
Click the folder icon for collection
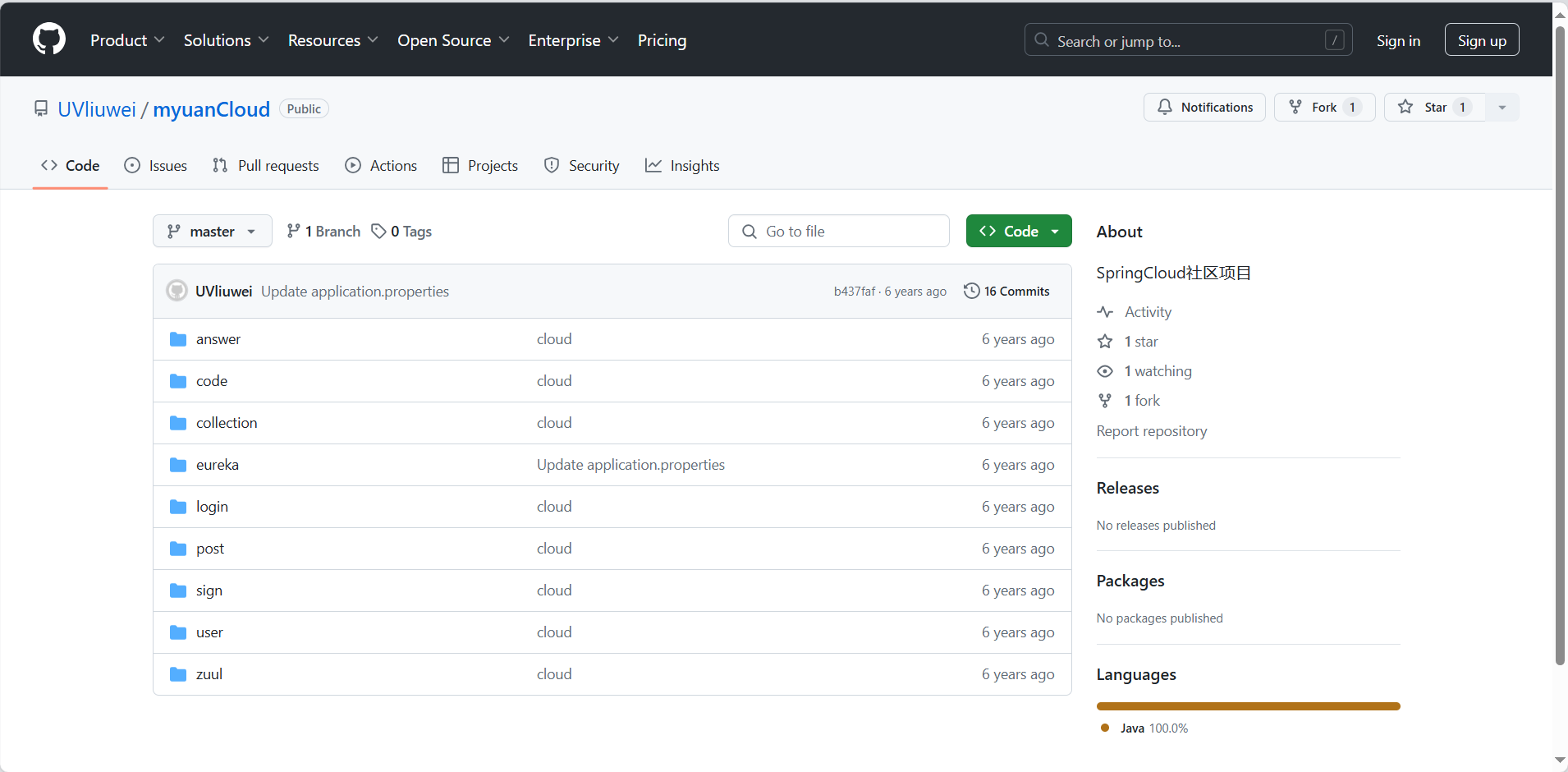coord(178,423)
